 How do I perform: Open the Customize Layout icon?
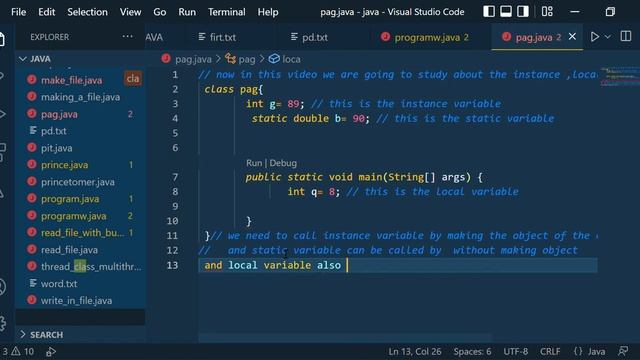547,11
